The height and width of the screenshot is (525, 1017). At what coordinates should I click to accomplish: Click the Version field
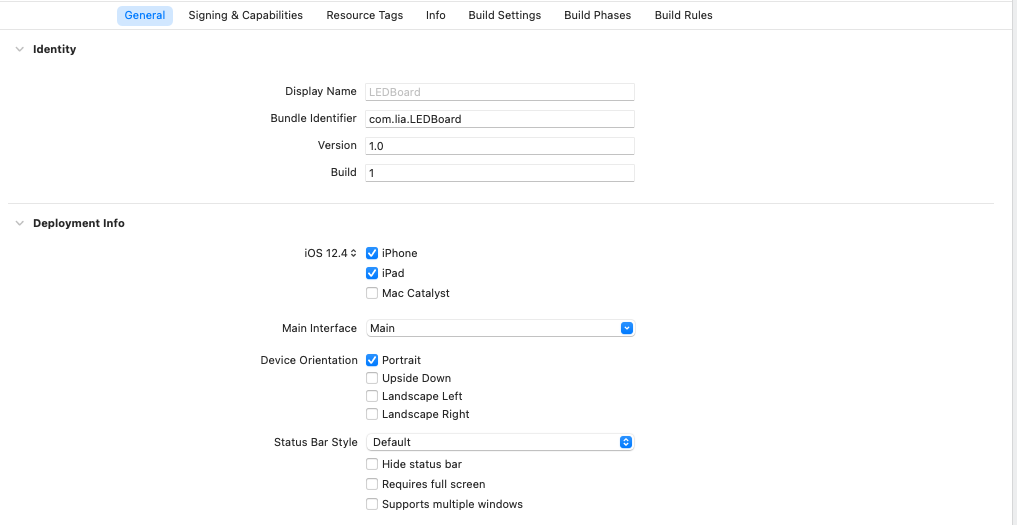499,146
